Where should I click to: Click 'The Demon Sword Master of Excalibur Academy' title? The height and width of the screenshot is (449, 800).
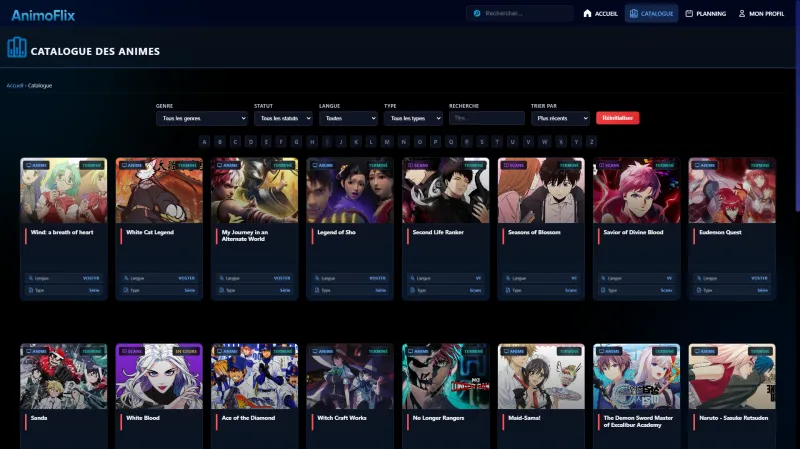638,421
